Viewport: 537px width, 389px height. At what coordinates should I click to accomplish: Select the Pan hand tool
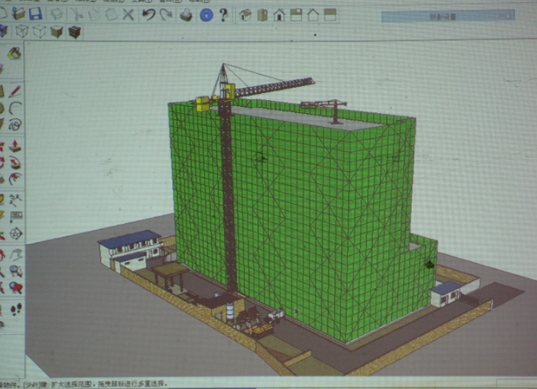(x=16, y=254)
